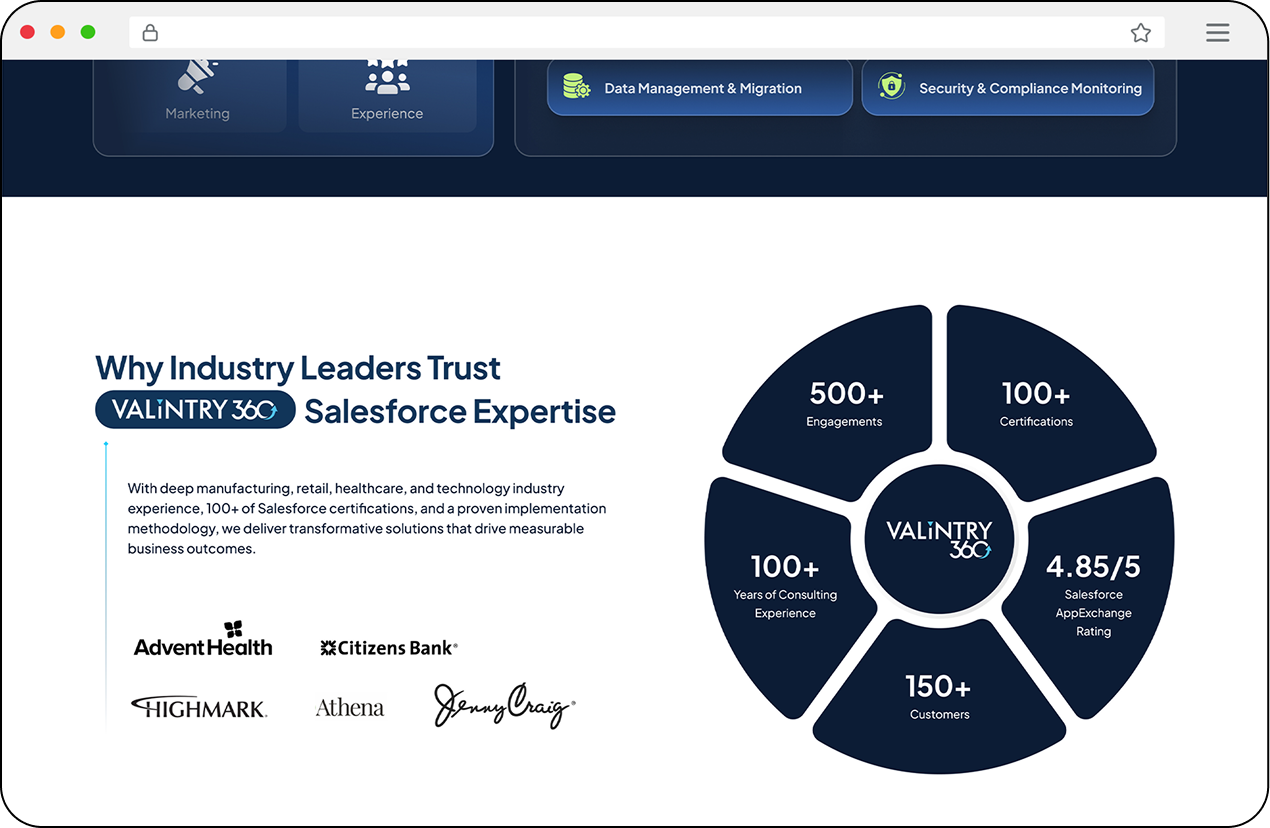Click the bookmark star icon in address bar

pyautogui.click(x=1141, y=33)
